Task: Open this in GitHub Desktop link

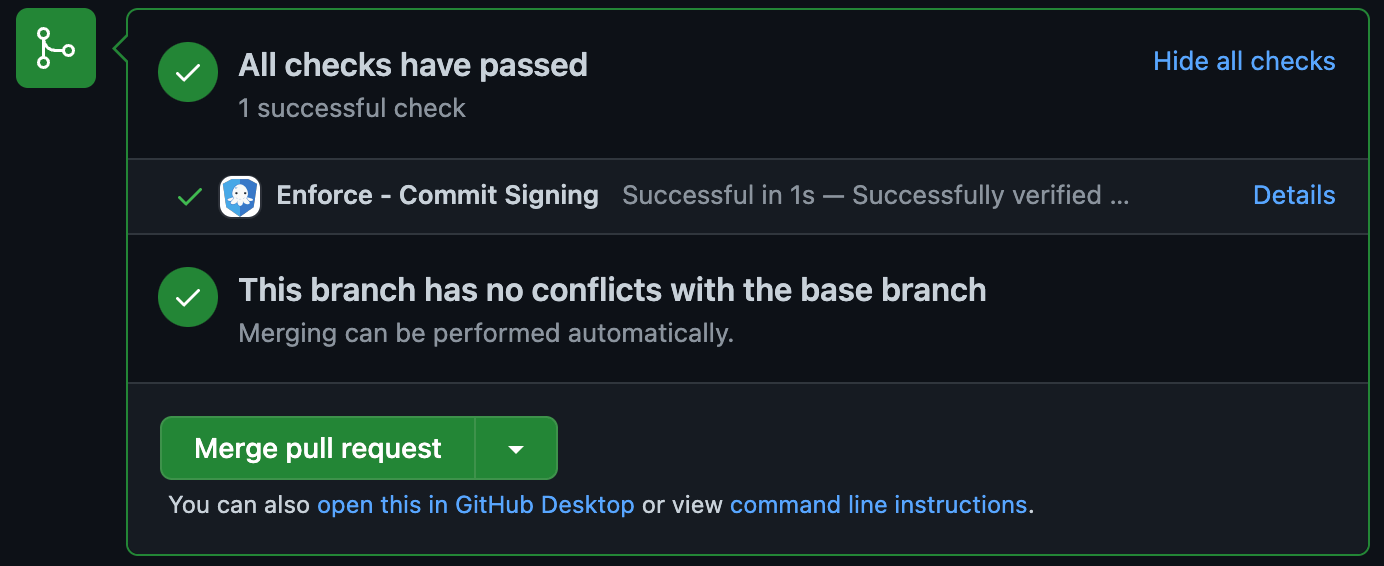Action: (476, 505)
